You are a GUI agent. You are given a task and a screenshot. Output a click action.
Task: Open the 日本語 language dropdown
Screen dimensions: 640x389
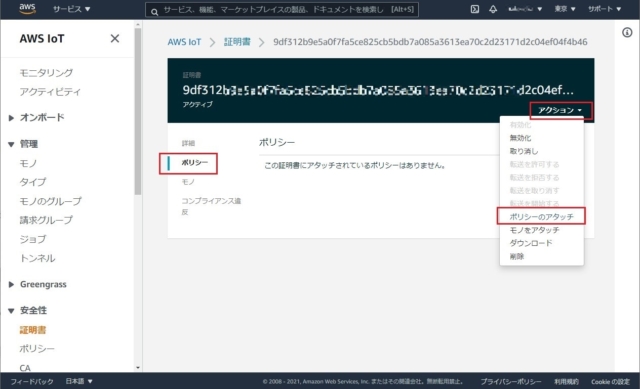[x=79, y=381]
